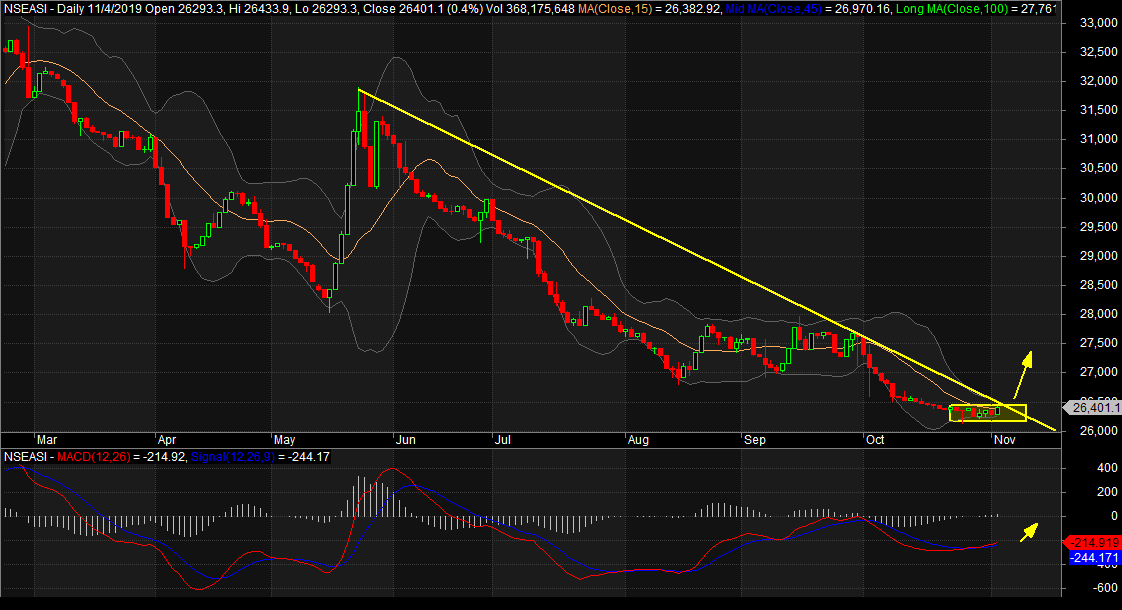Click the 33,000 price axis label

point(1098,23)
